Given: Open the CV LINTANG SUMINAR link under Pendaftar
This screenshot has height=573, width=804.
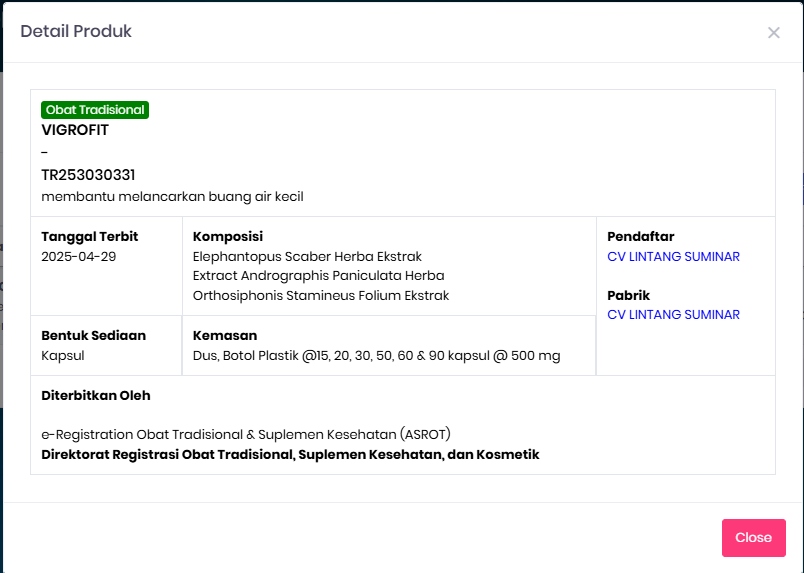Looking at the screenshot, I should (x=673, y=257).
